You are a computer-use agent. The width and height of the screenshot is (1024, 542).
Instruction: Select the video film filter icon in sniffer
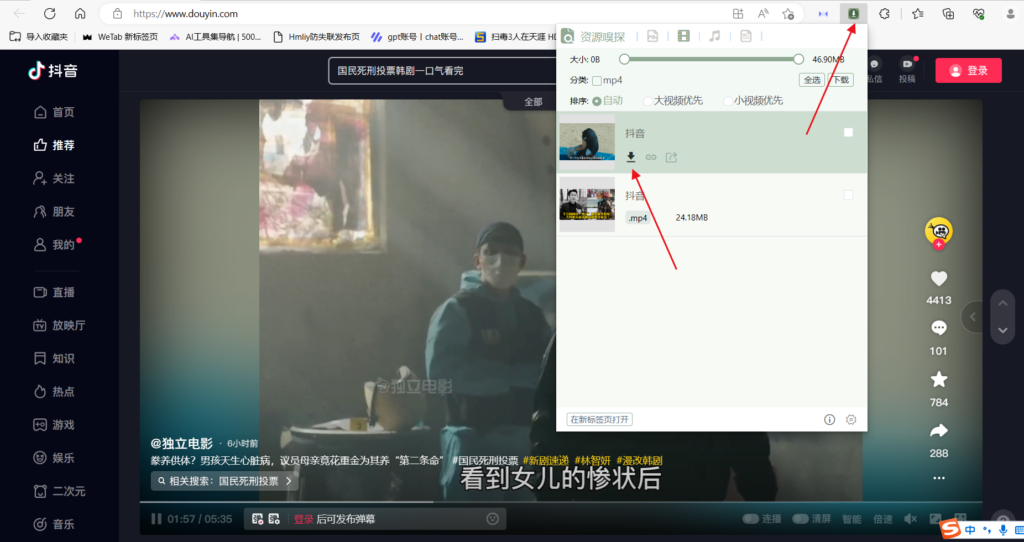pyautogui.click(x=684, y=36)
